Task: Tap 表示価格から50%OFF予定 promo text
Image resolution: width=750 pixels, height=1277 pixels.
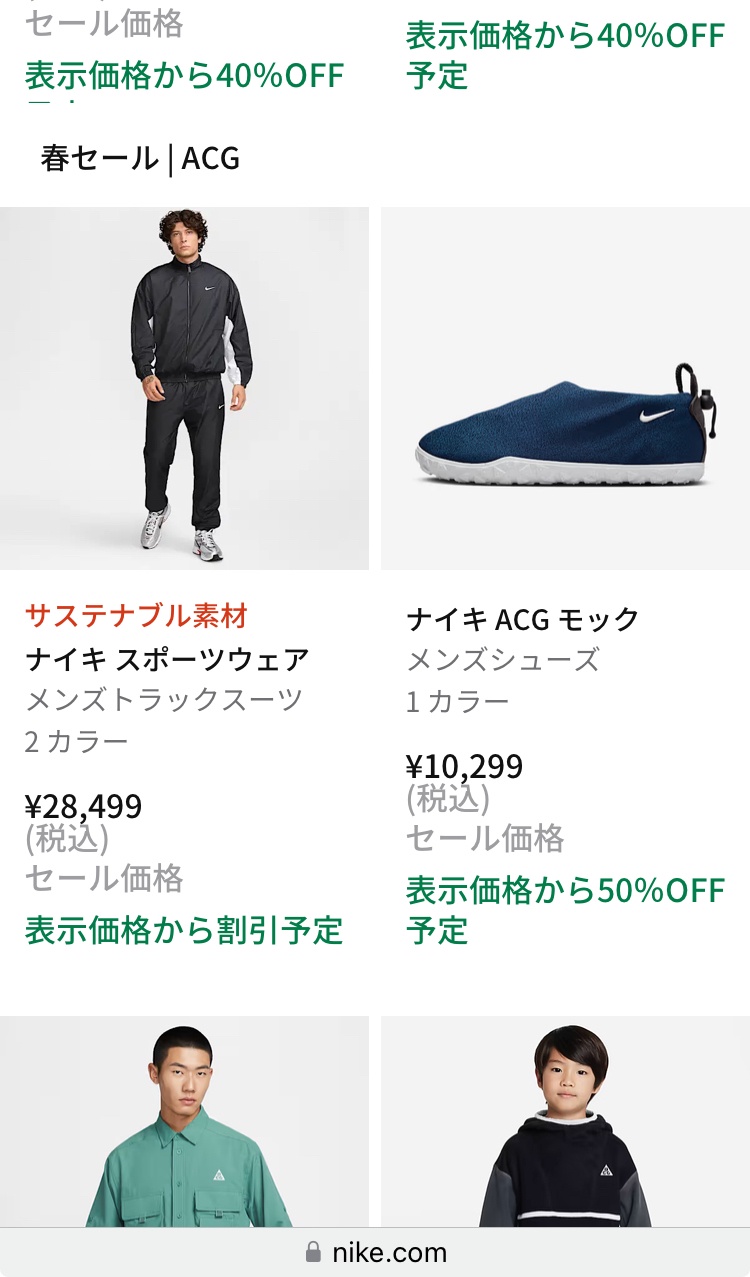Action: [x=565, y=910]
